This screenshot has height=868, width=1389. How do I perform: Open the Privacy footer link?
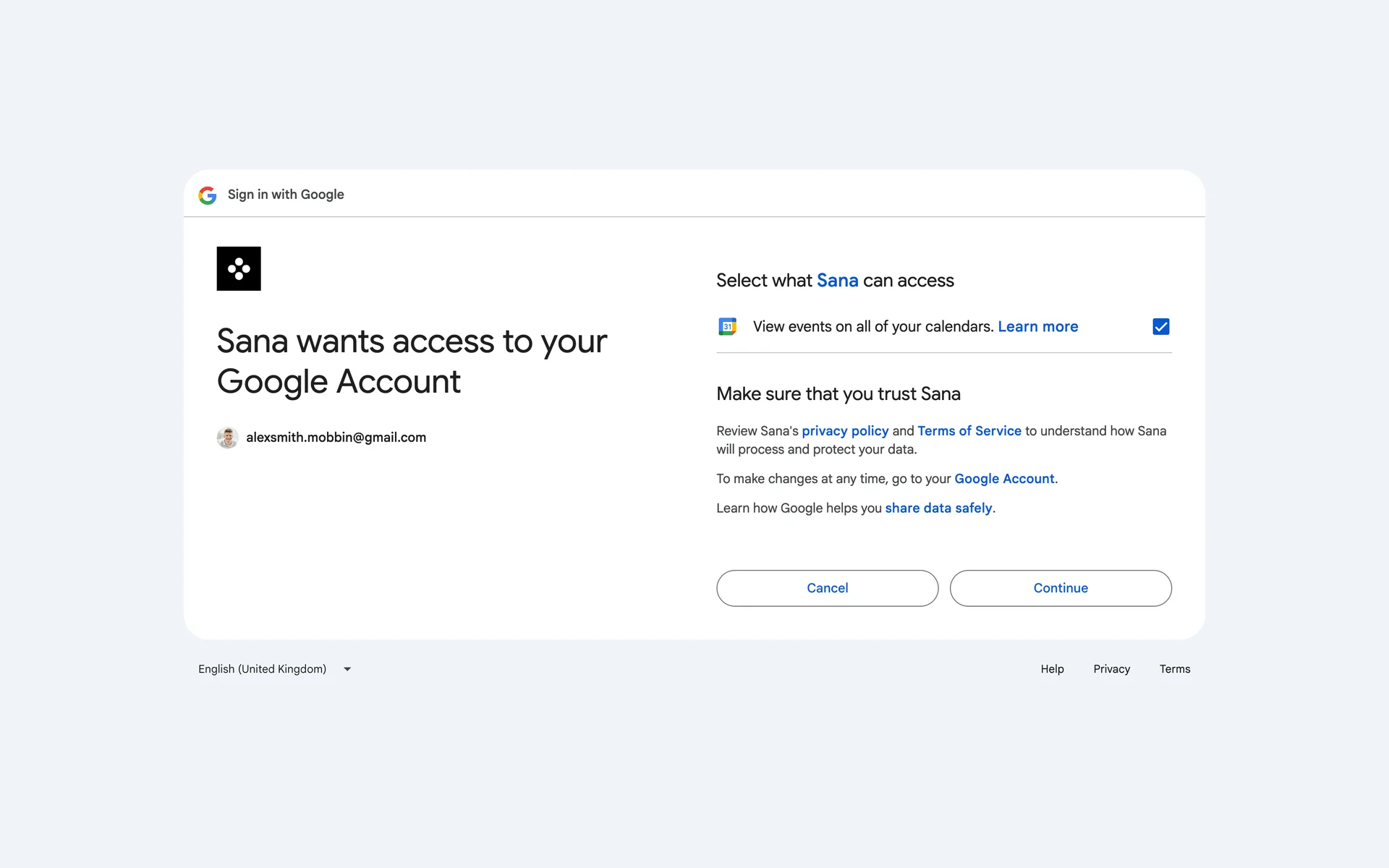tap(1111, 669)
